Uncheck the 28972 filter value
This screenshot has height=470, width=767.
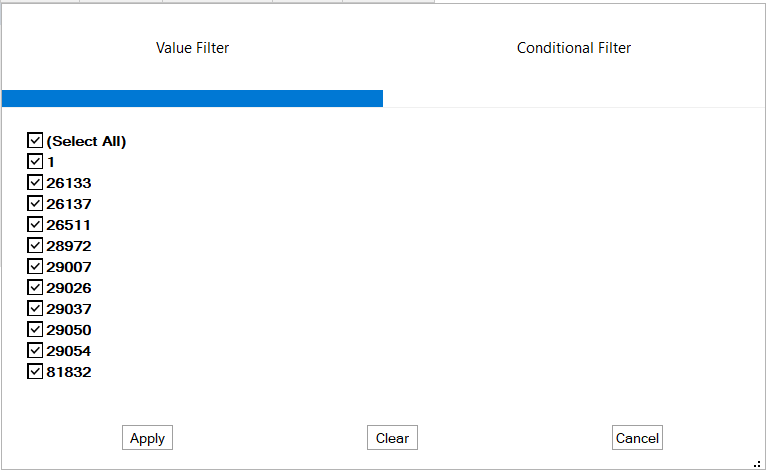click(35, 246)
